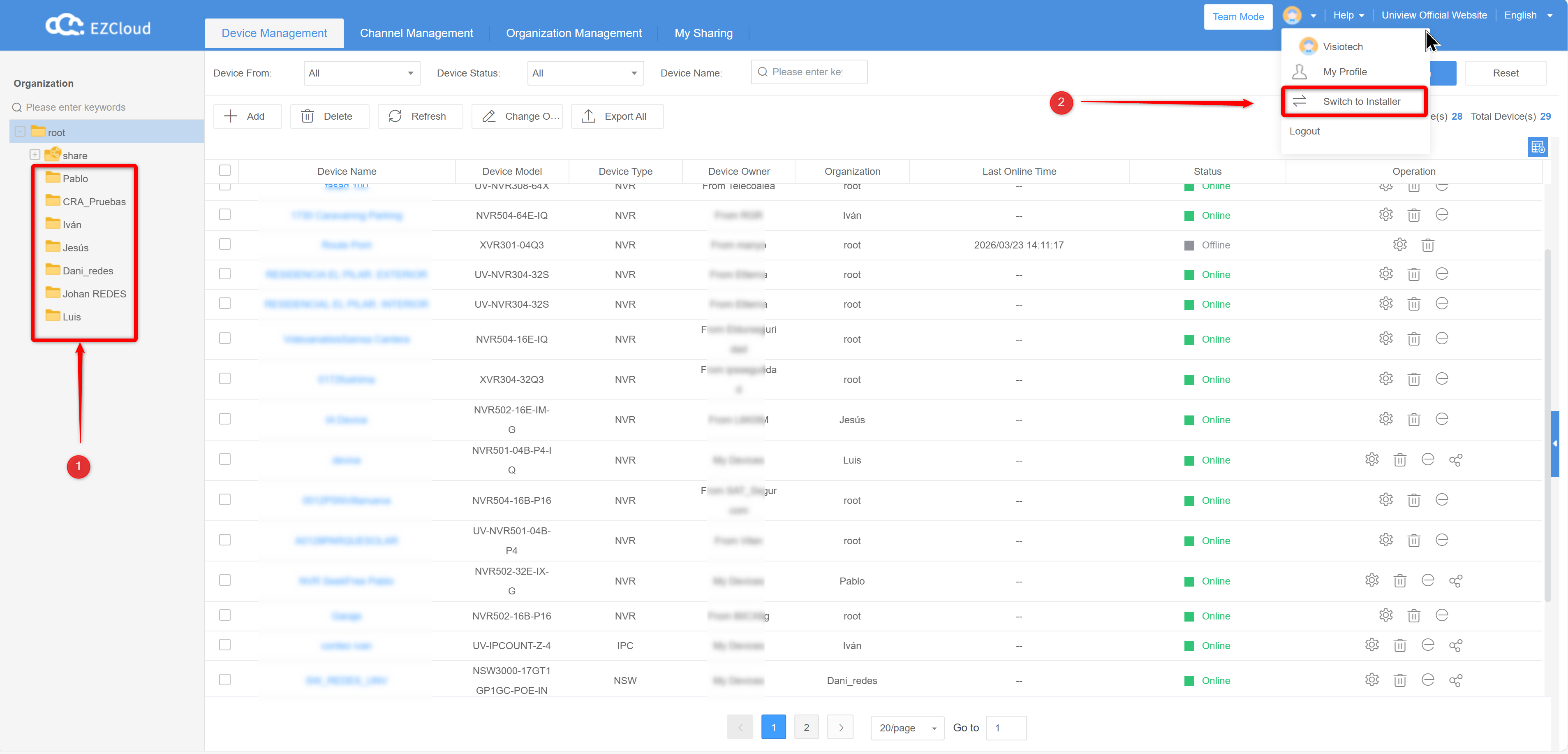Viewport: 1568px width, 754px height.
Task: Click circled minus icon on NVR504-64E-IQ row
Action: point(1441,215)
